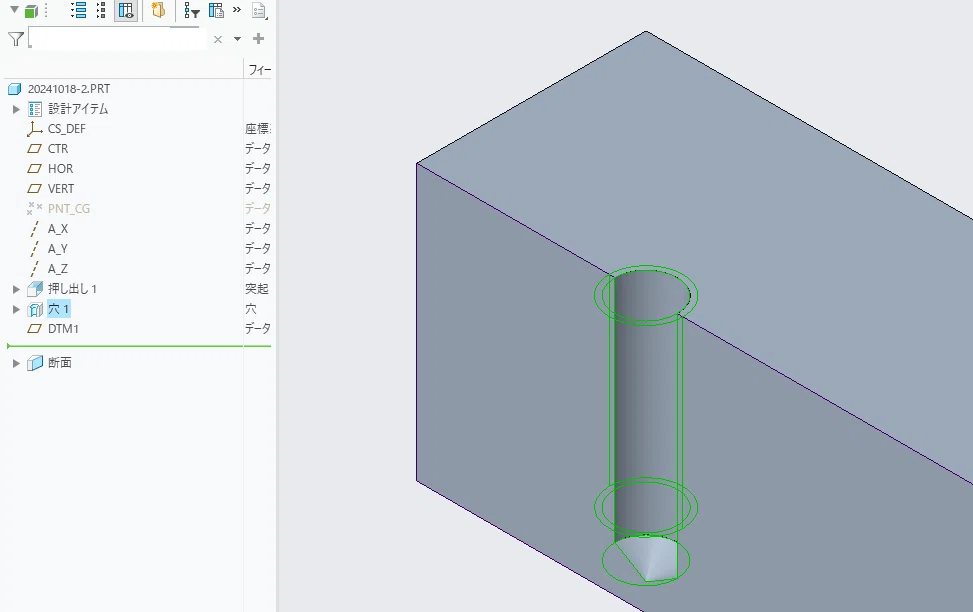Click the VERT plane icon

[x=35, y=189]
